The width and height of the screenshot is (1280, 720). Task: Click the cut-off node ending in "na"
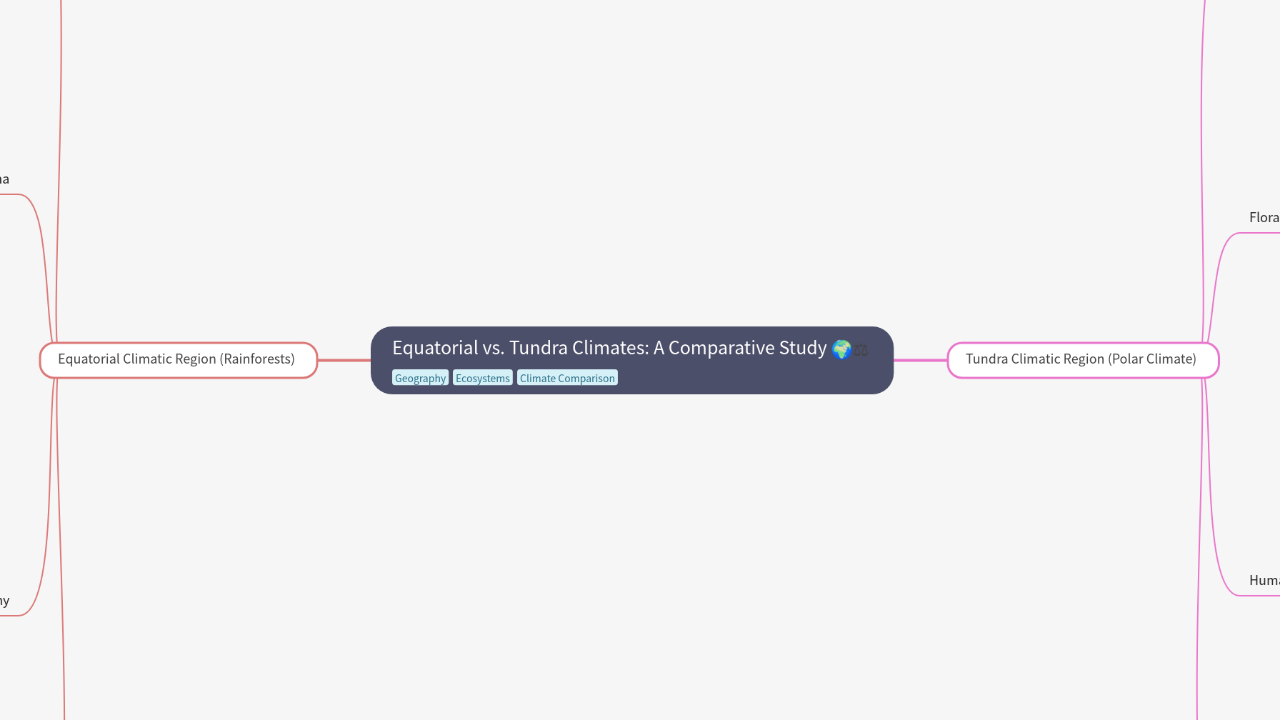[x=4, y=180]
